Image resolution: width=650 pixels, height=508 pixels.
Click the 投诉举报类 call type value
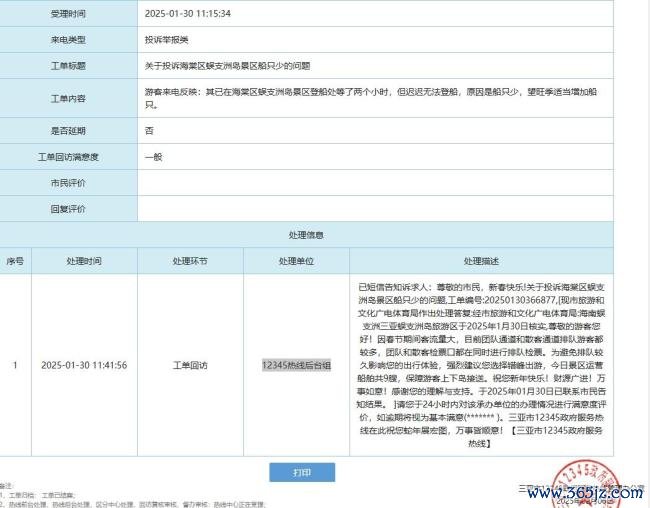[x=167, y=40]
